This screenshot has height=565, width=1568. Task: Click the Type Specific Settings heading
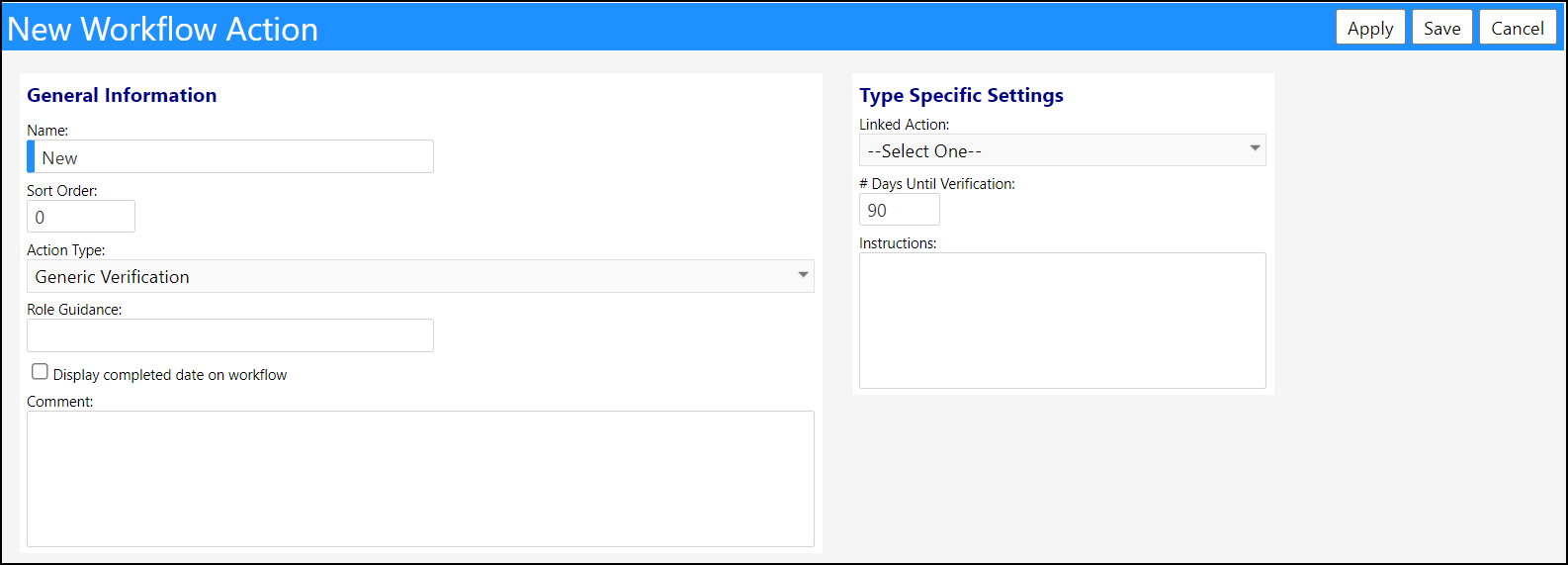tap(961, 95)
